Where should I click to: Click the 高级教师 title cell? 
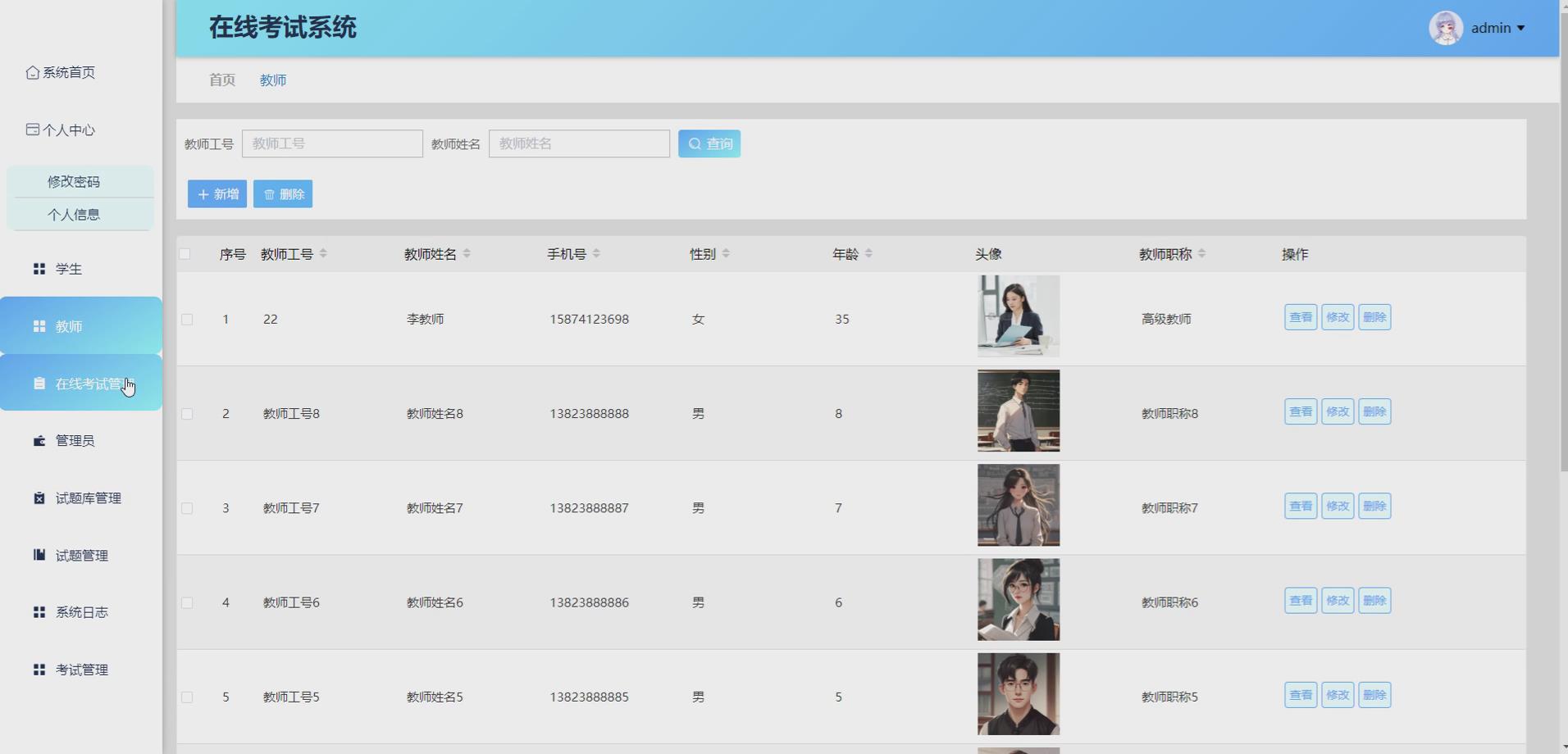click(1166, 320)
